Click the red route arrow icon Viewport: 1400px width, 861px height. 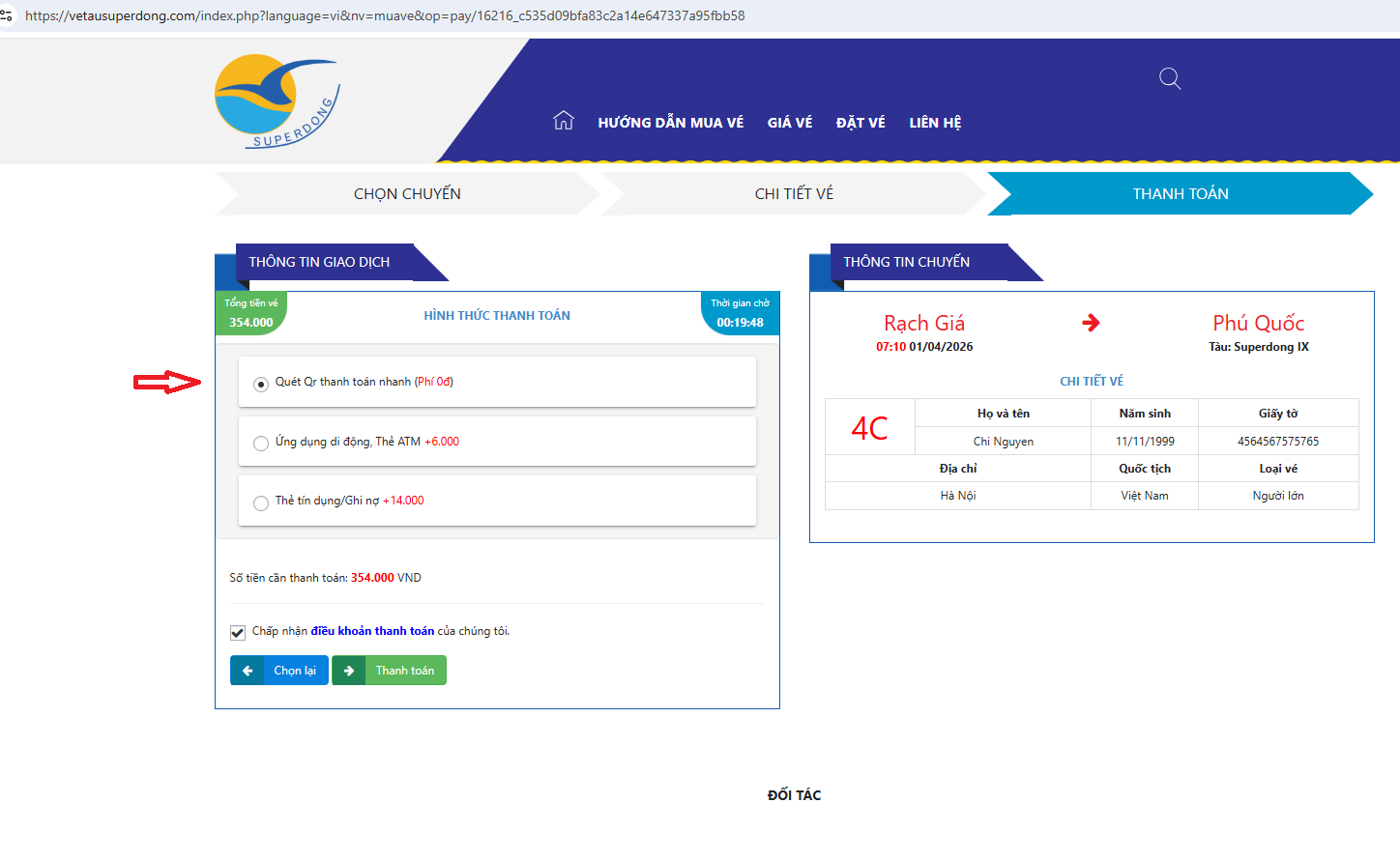tap(1091, 323)
